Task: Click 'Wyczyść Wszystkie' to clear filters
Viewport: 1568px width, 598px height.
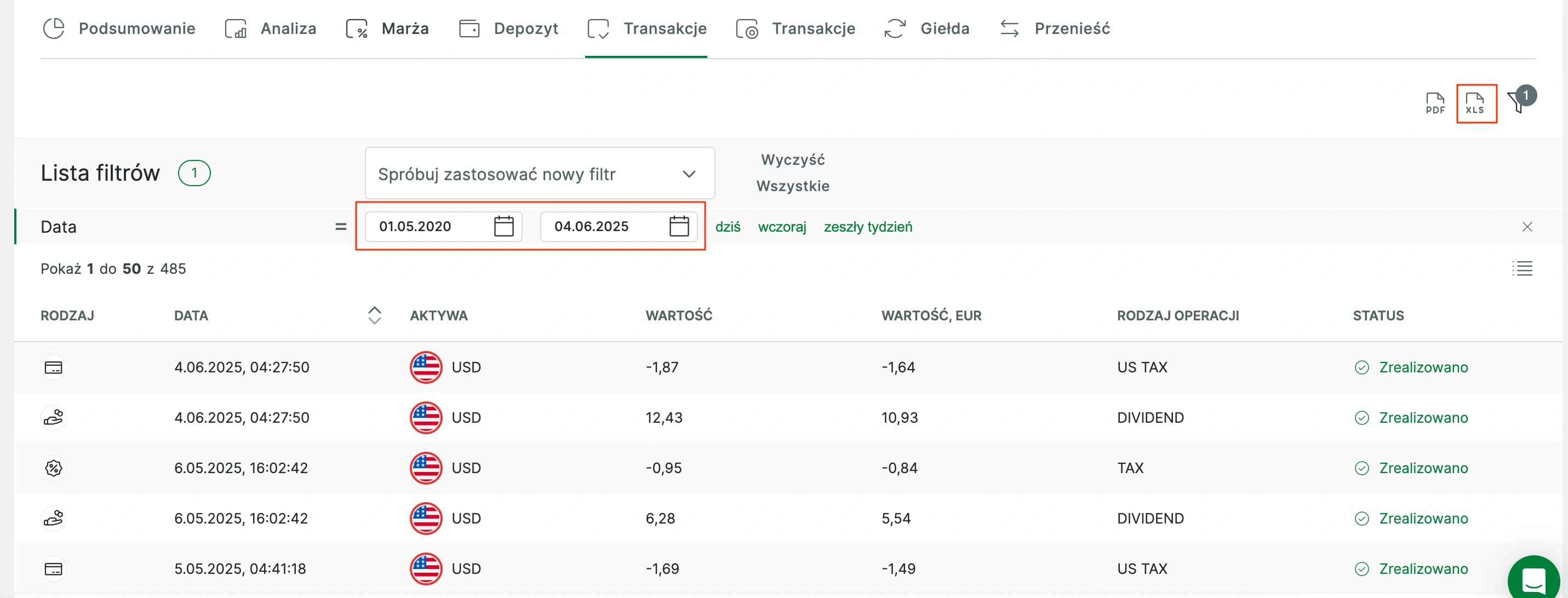Action: (793, 173)
